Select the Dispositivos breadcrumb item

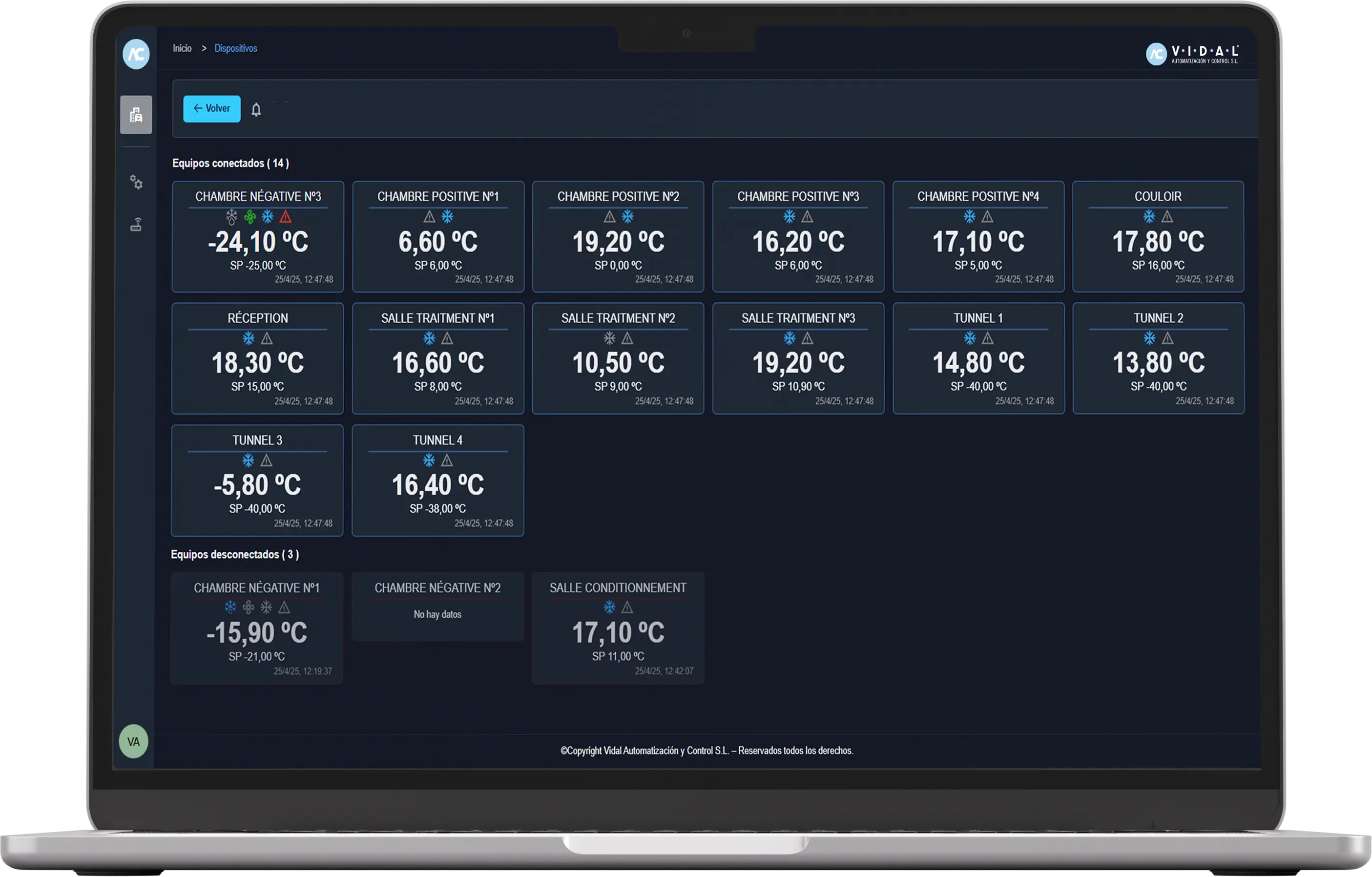point(235,48)
